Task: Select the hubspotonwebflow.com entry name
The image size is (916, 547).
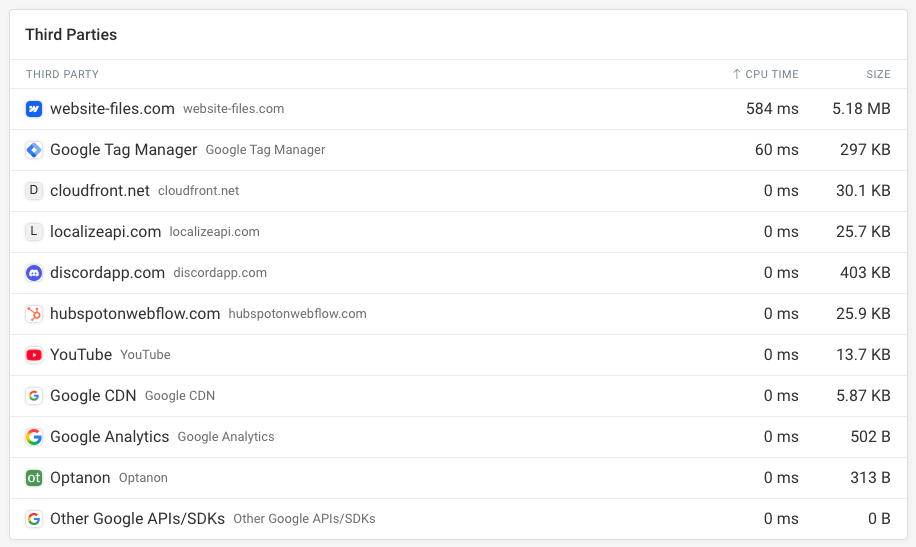Action: 135,314
